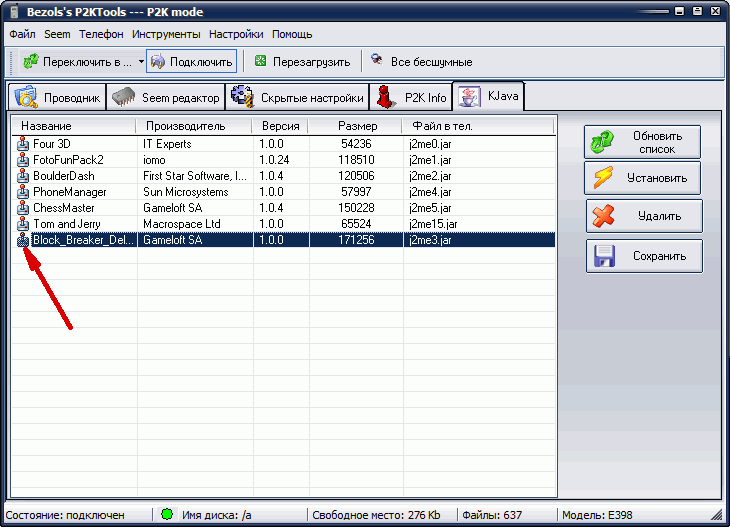Click the 171256 size cell

tap(356, 240)
